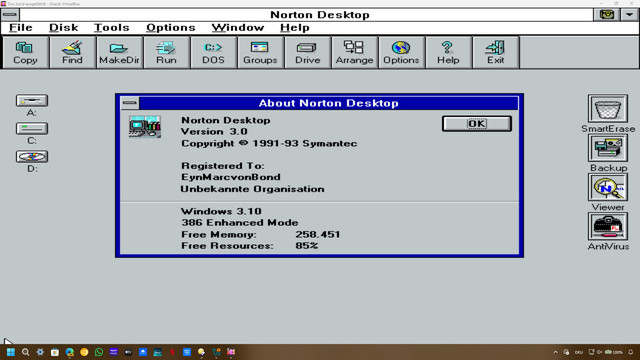
Task: Click the '386 Enhanced Mode' text
Action: tap(240, 222)
